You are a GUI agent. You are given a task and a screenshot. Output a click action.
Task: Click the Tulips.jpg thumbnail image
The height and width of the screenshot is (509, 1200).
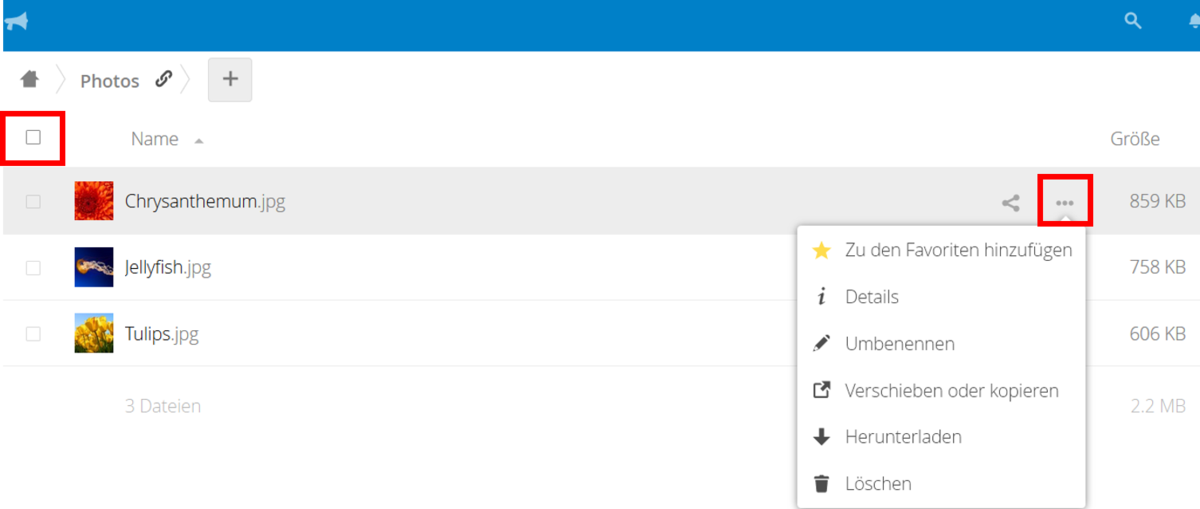[x=94, y=333]
